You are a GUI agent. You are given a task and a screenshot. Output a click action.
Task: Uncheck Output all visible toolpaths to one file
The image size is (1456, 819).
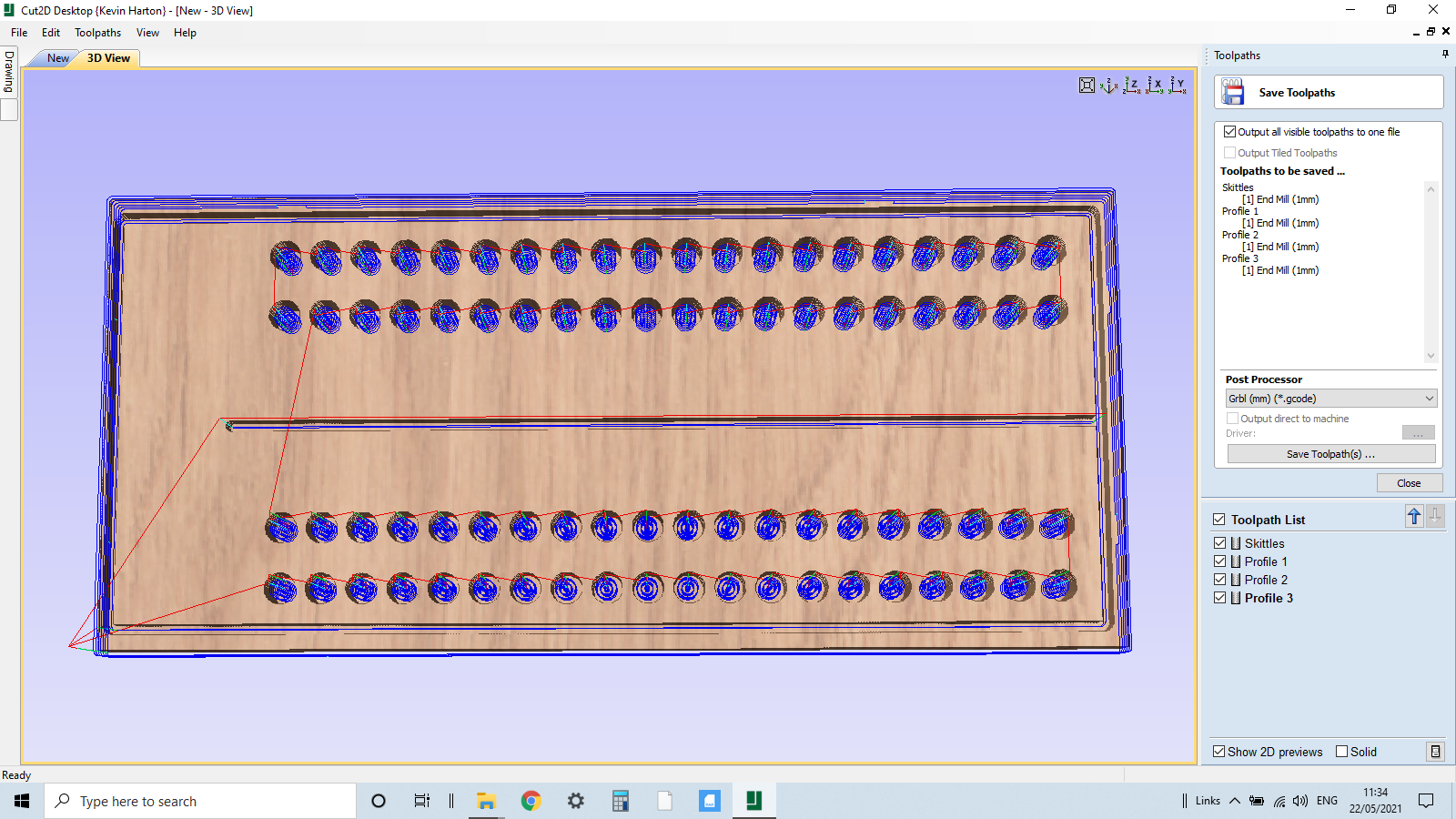[1230, 131]
